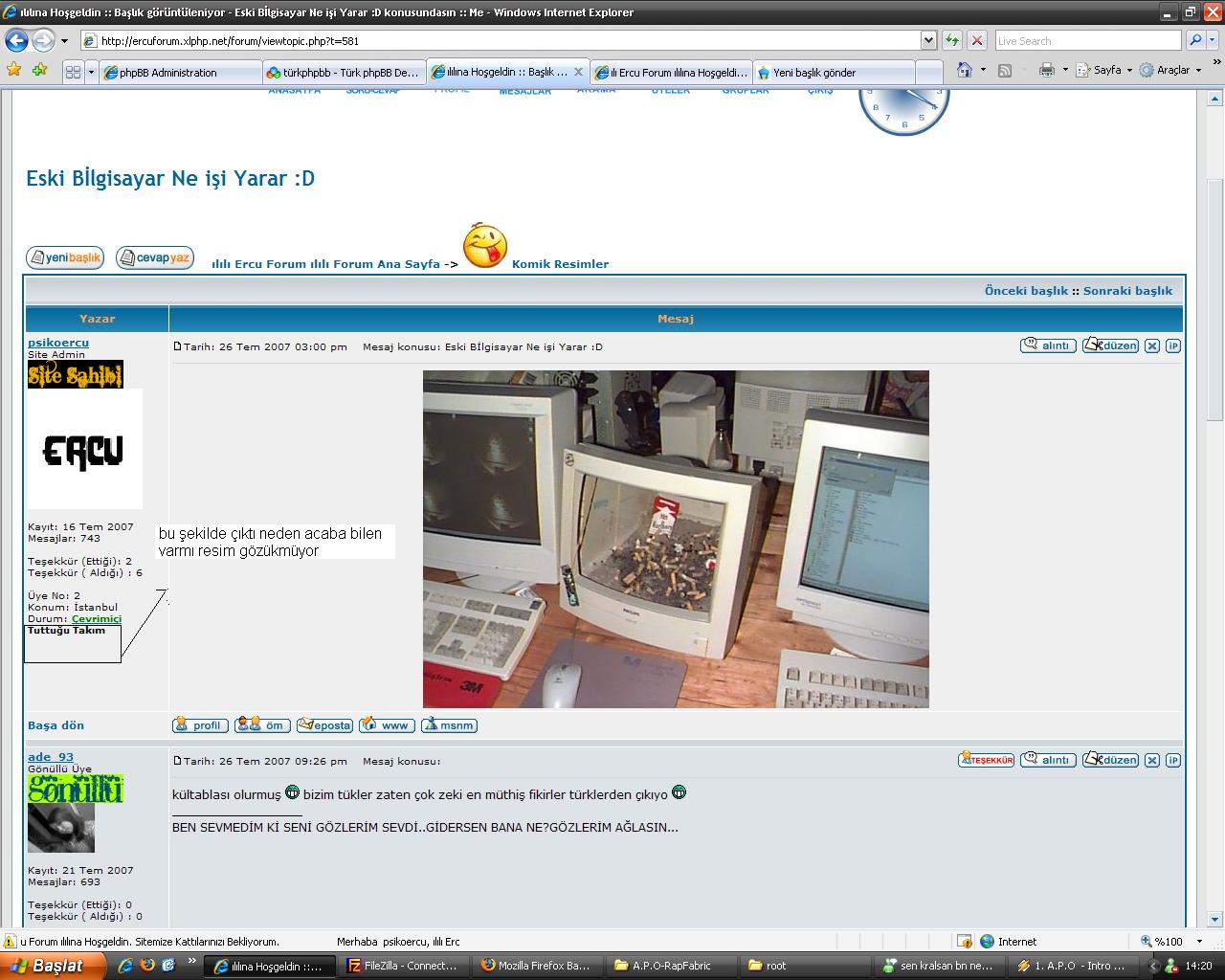Click the Live Search box

(1088, 41)
